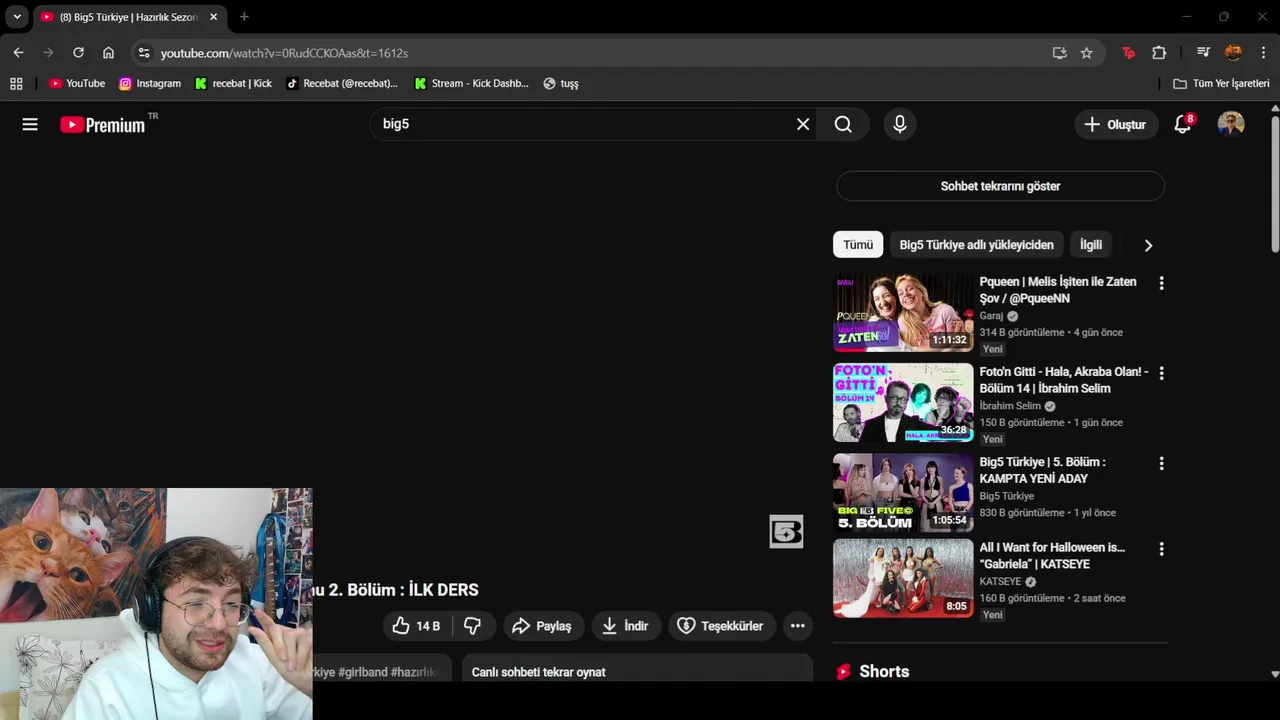Close the Big5 Türkiye browser tab
Viewport: 1280px width, 720px height.
[x=213, y=17]
